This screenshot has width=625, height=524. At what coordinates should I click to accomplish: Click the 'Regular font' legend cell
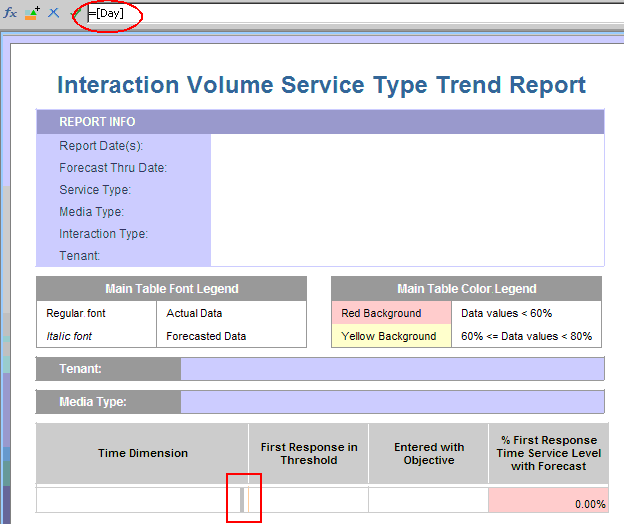point(96,313)
